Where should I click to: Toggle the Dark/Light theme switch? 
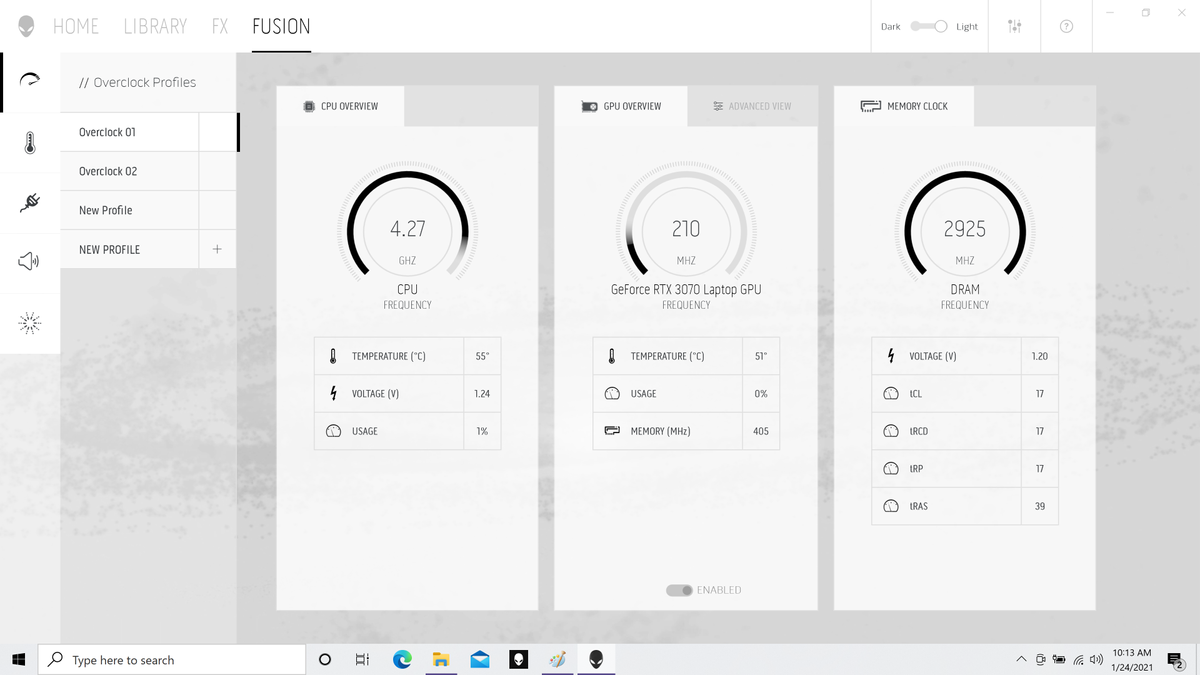[929, 26]
